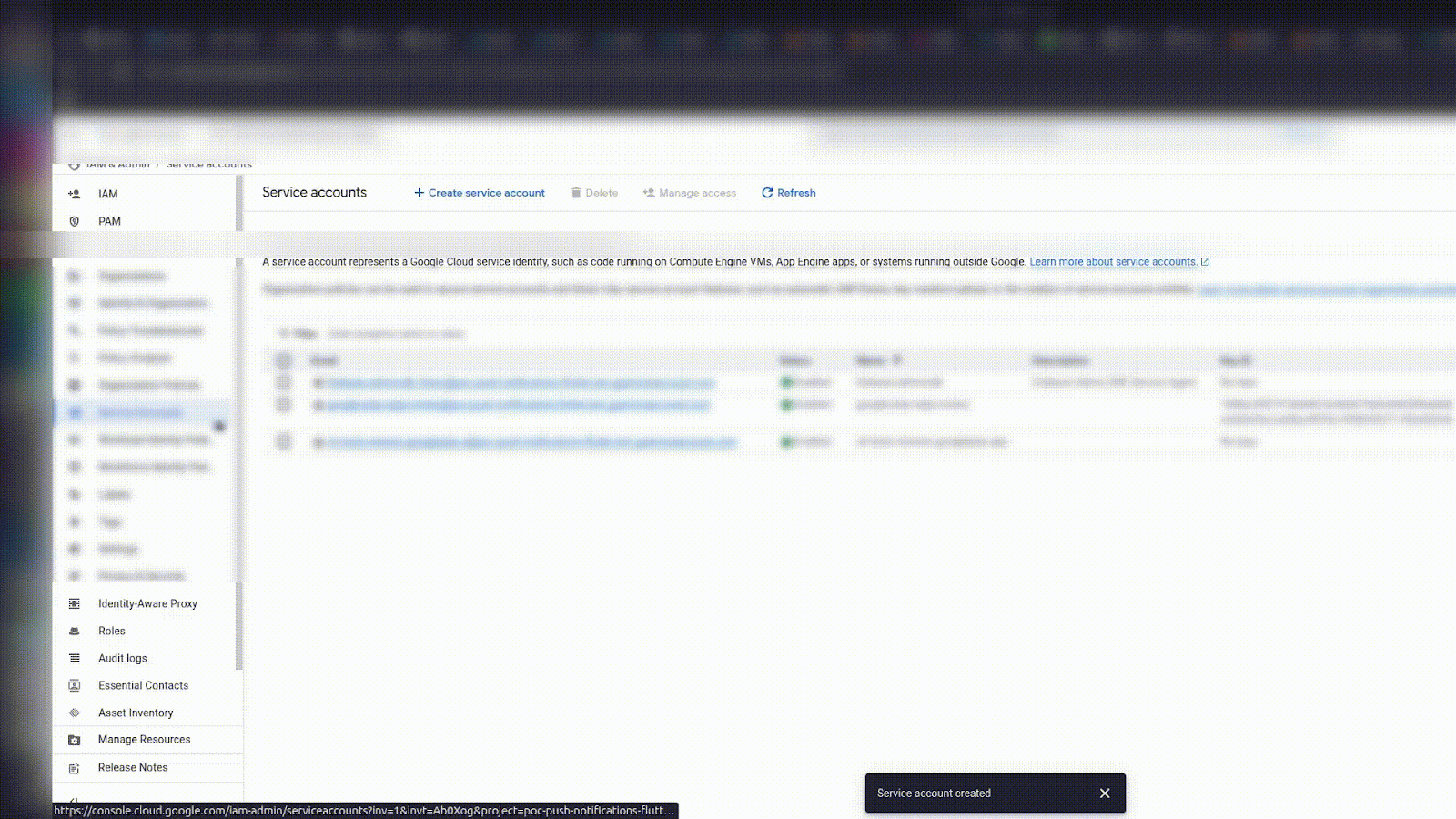Click the Asset Inventory diamond icon
Viewport: 1456px width, 819px height.
tap(75, 713)
